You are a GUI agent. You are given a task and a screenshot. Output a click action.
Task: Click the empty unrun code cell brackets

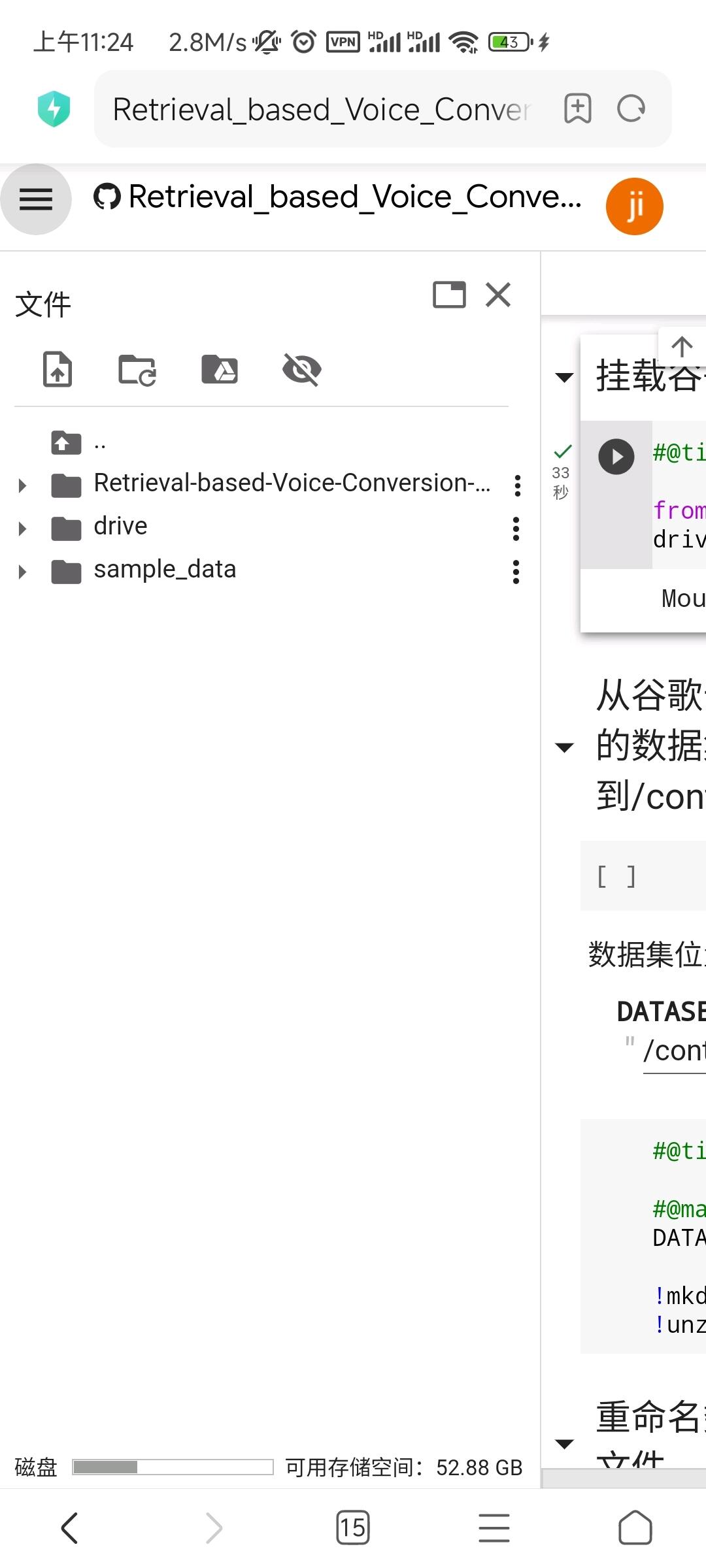(616, 876)
